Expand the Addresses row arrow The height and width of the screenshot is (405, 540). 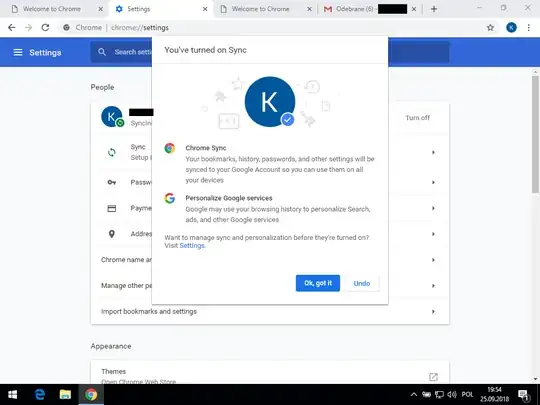point(433,234)
